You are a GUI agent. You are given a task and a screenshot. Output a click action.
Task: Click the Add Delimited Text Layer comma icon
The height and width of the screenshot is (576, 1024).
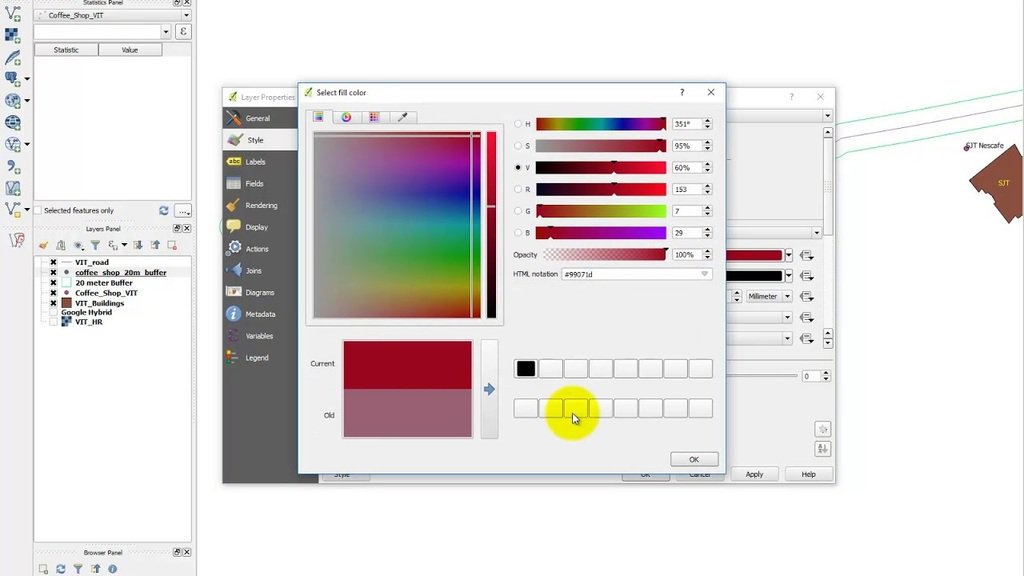[12, 167]
